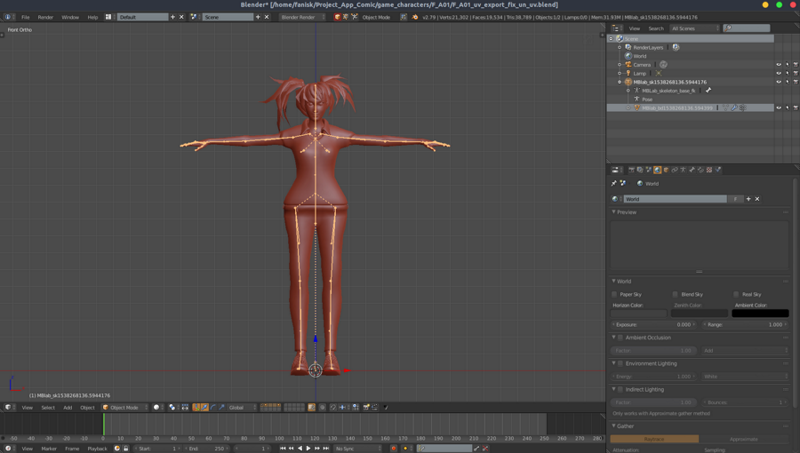Image resolution: width=800 pixels, height=453 pixels.
Task: Enable the Ambient Occlusion checkbox
Action: click(620, 337)
